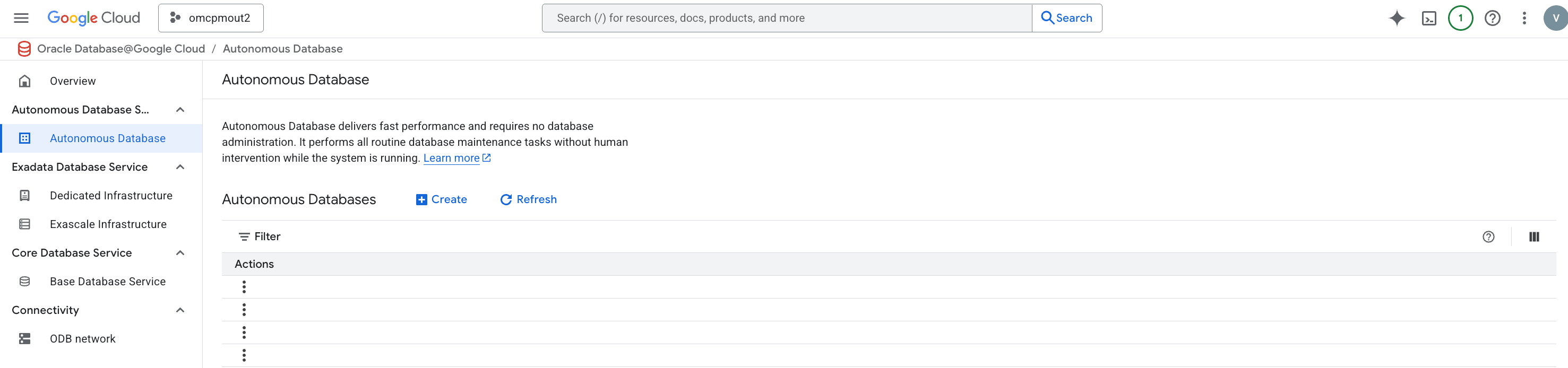Click the Base Database Service icon
This screenshot has height=368, width=1568.
point(24,281)
